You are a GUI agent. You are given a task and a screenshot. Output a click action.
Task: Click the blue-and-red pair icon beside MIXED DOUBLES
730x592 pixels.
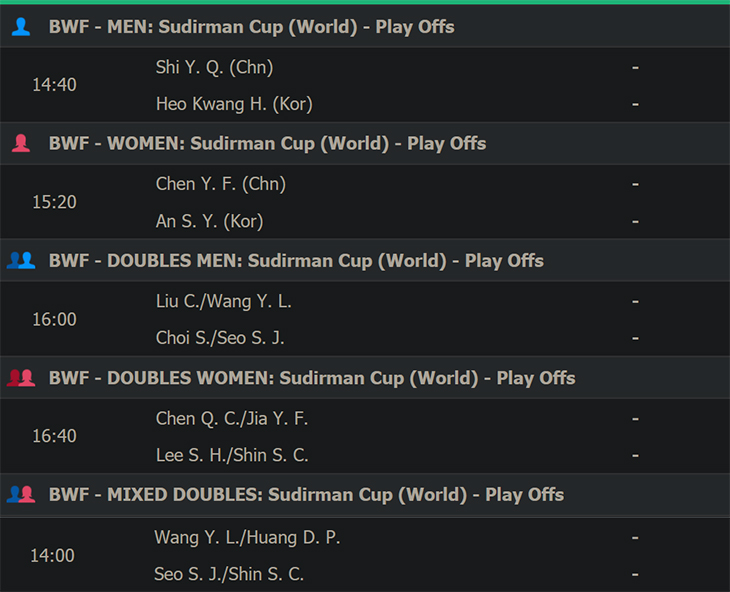pyautogui.click(x=21, y=494)
